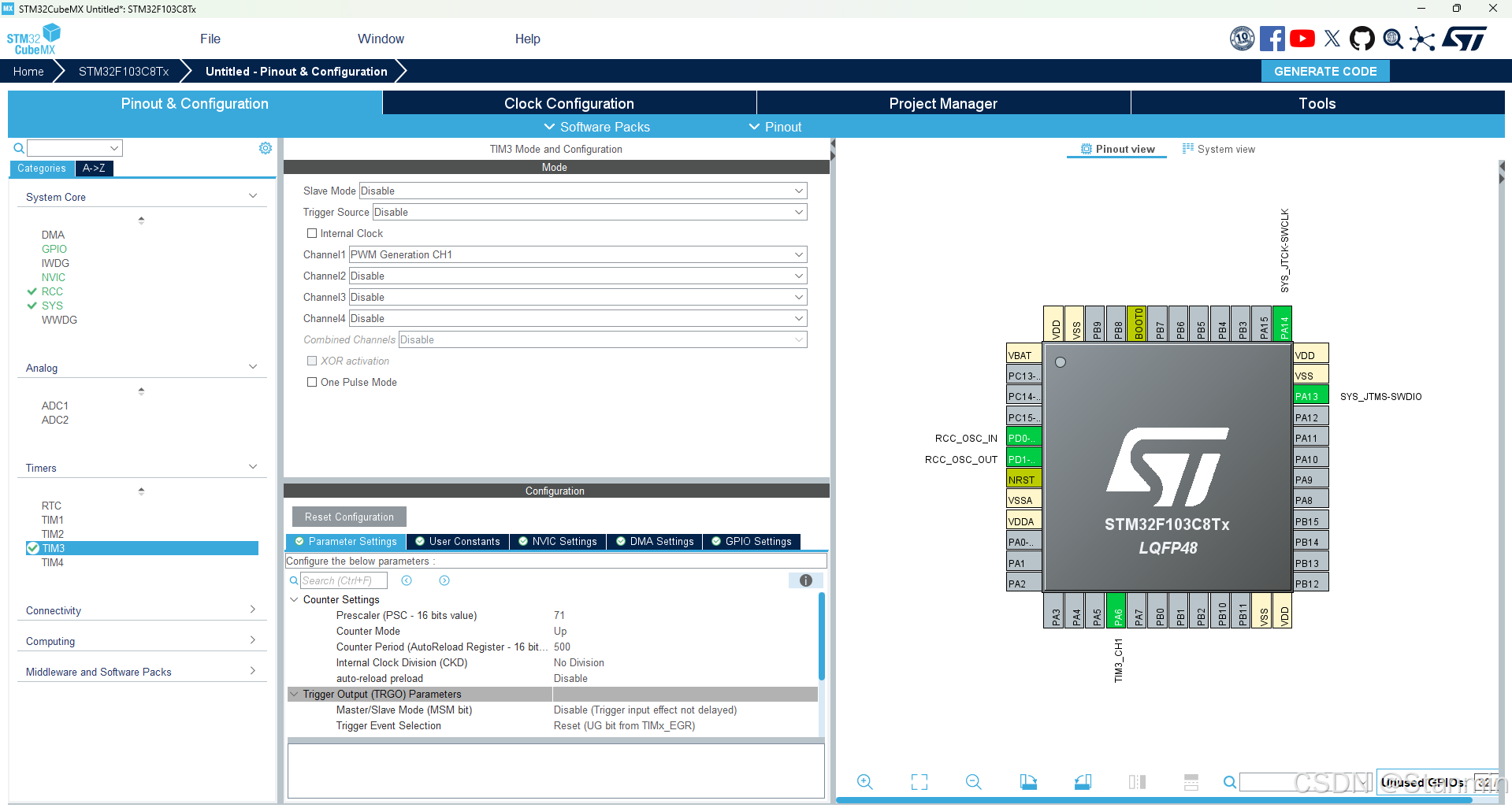Show the parameter information icon
This screenshot has height=808, width=1512.
coord(806,580)
